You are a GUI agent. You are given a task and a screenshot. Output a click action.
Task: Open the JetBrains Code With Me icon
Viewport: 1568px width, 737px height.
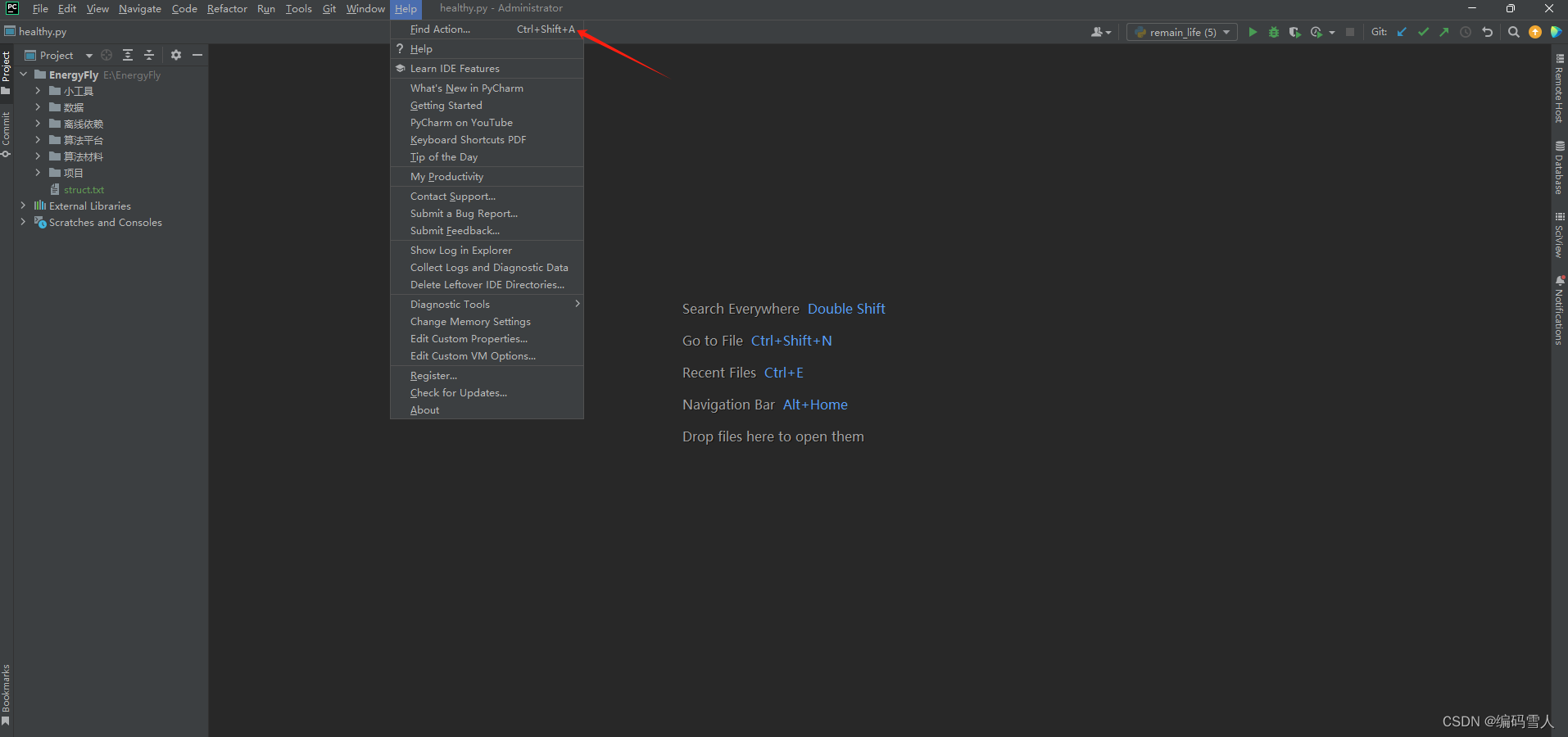1556,32
